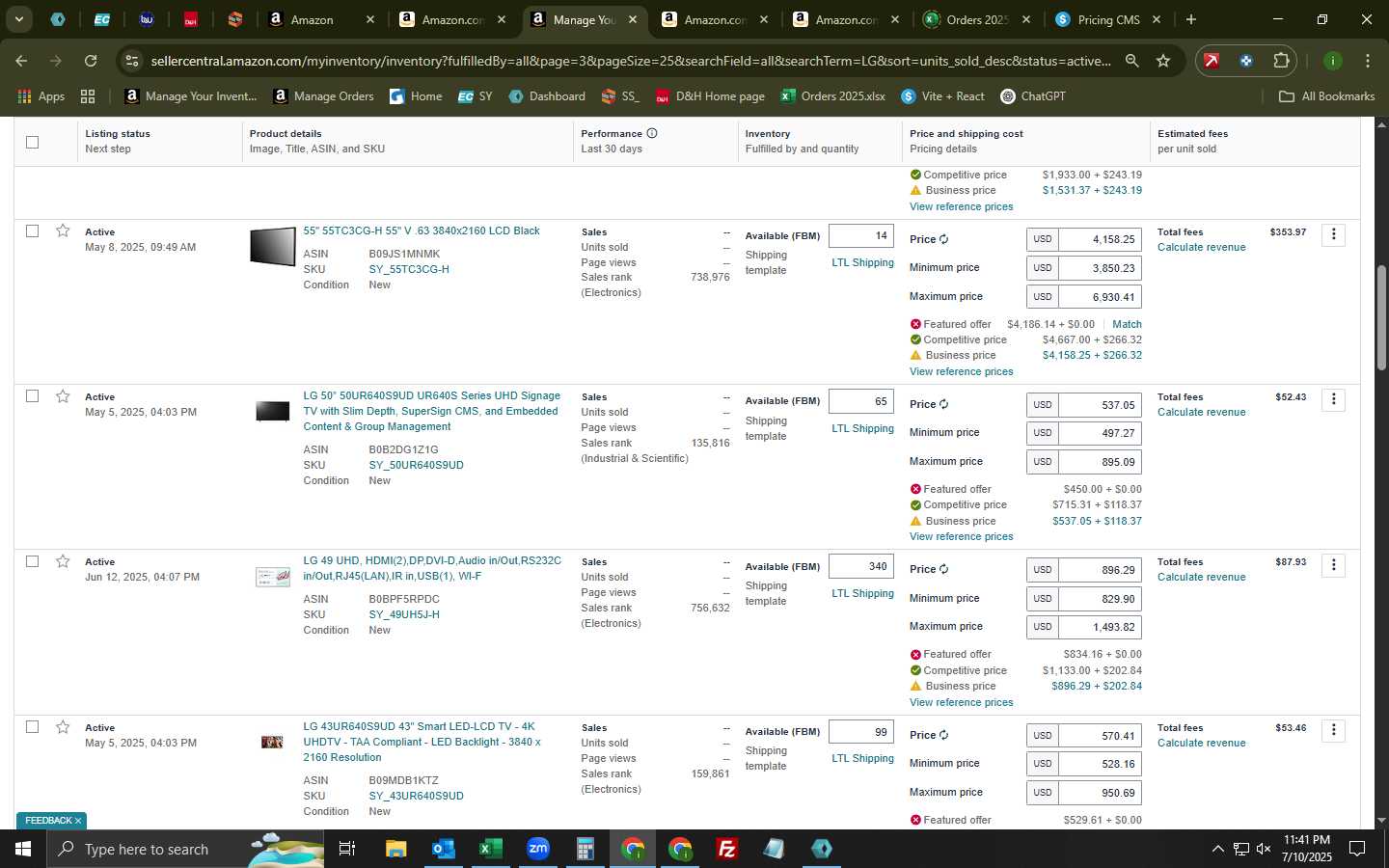Open the Chrome profile avatar

pos(1333,61)
